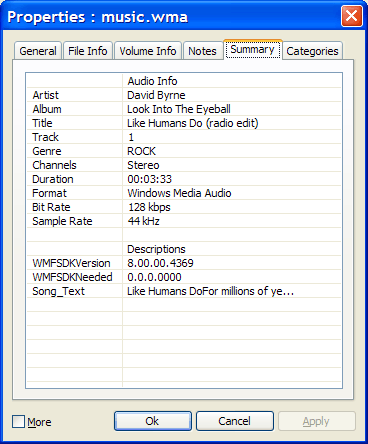Click the greyed Apply button
The image size is (368, 444).
[x=317, y=421]
